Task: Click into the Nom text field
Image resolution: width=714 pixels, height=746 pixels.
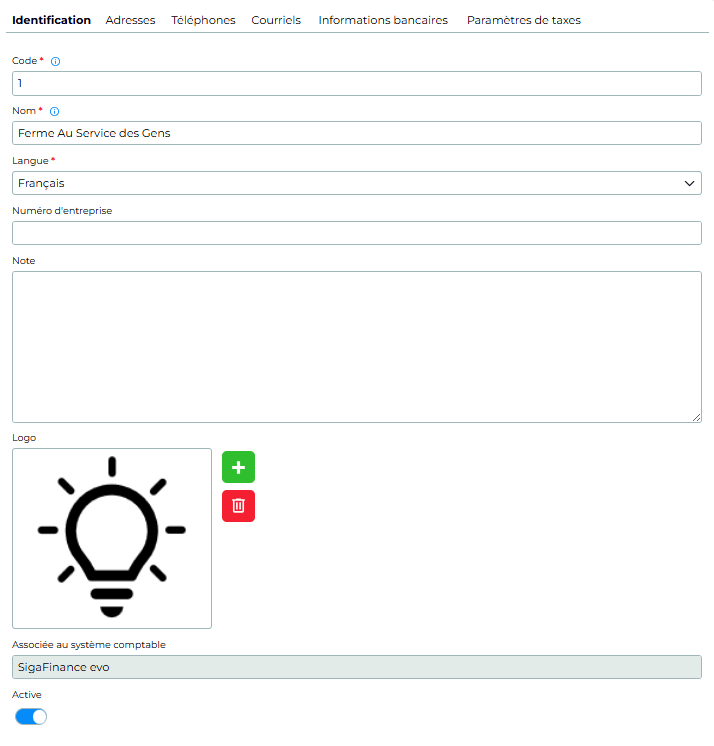Action: pyautogui.click(x=357, y=133)
